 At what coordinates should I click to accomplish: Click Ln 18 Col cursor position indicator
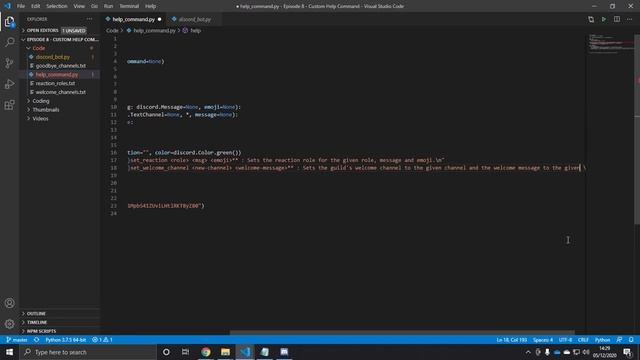511,340
